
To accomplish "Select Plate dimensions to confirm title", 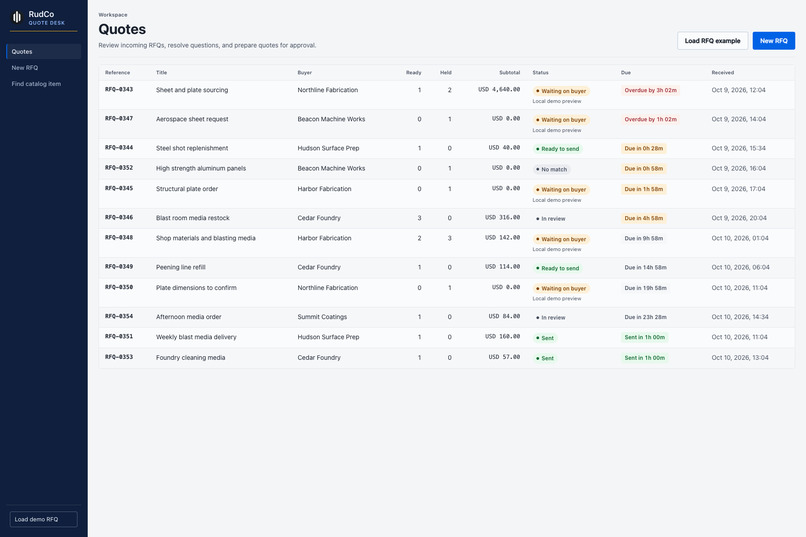I will coord(196,288).
